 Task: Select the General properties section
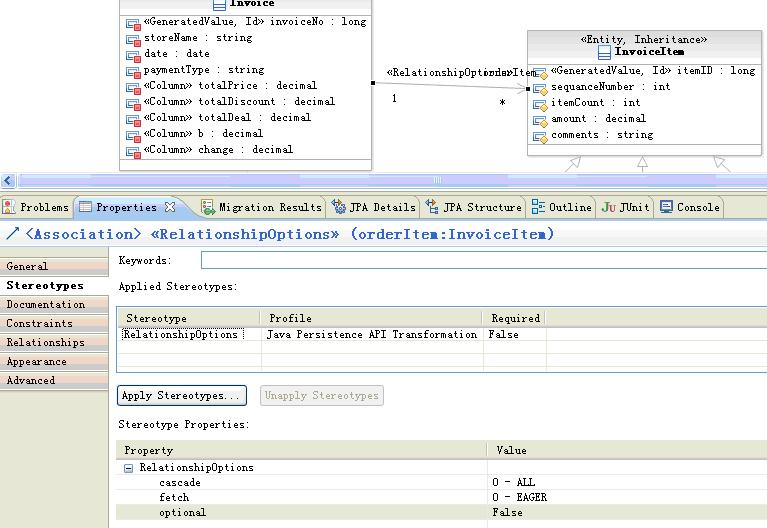point(54,266)
